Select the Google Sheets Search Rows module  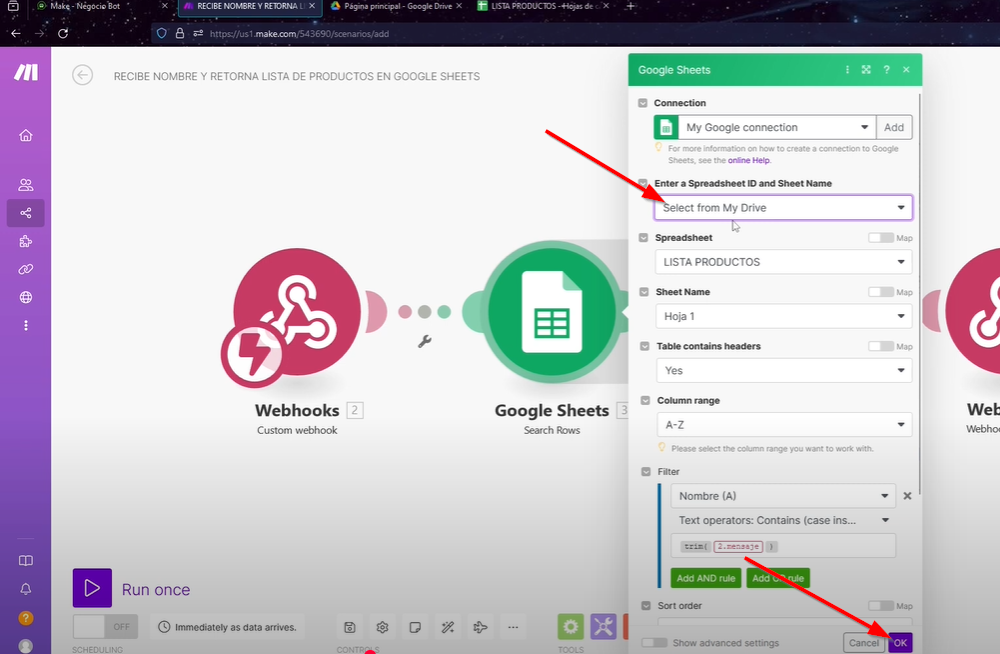tap(552, 312)
